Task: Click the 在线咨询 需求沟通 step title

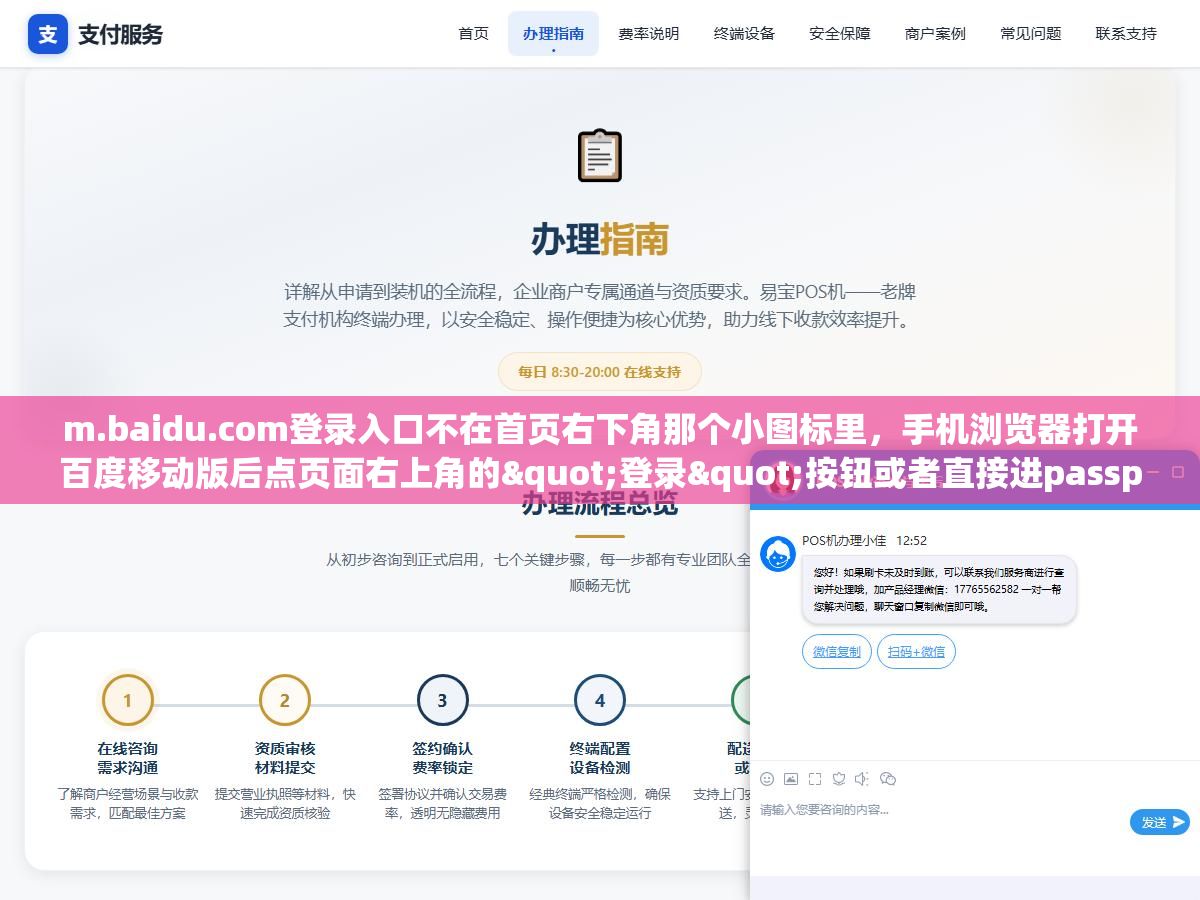Action: pyautogui.click(x=127, y=758)
